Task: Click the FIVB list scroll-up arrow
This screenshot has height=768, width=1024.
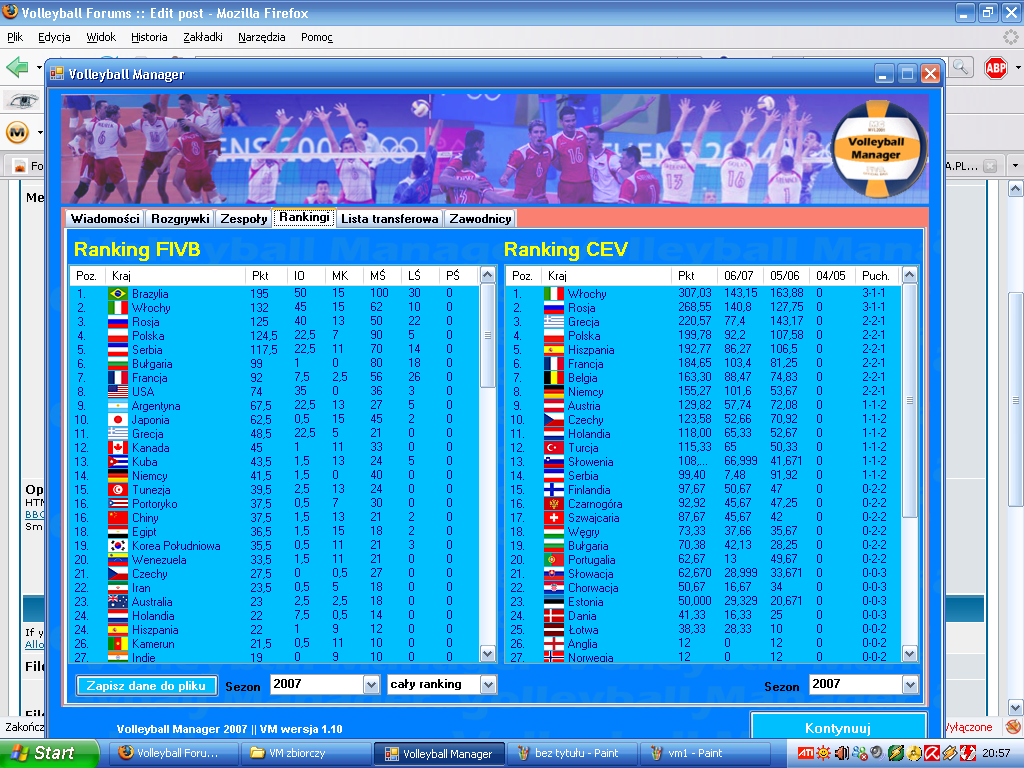Action: (488, 275)
